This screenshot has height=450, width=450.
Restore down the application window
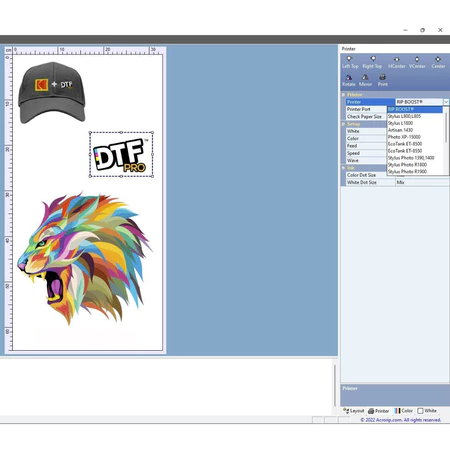tap(422, 30)
